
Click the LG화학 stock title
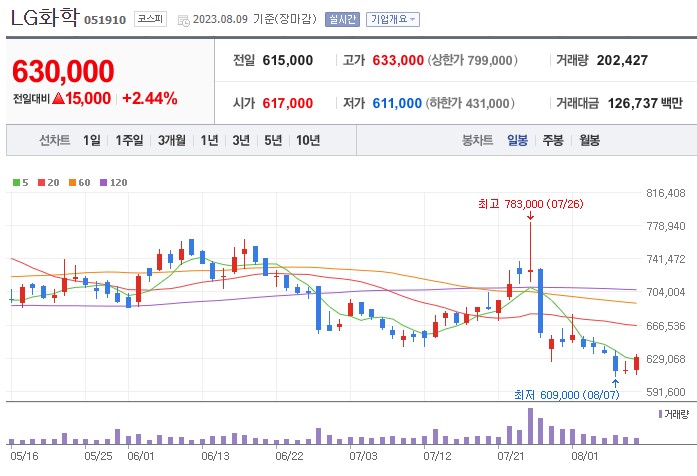point(44,17)
